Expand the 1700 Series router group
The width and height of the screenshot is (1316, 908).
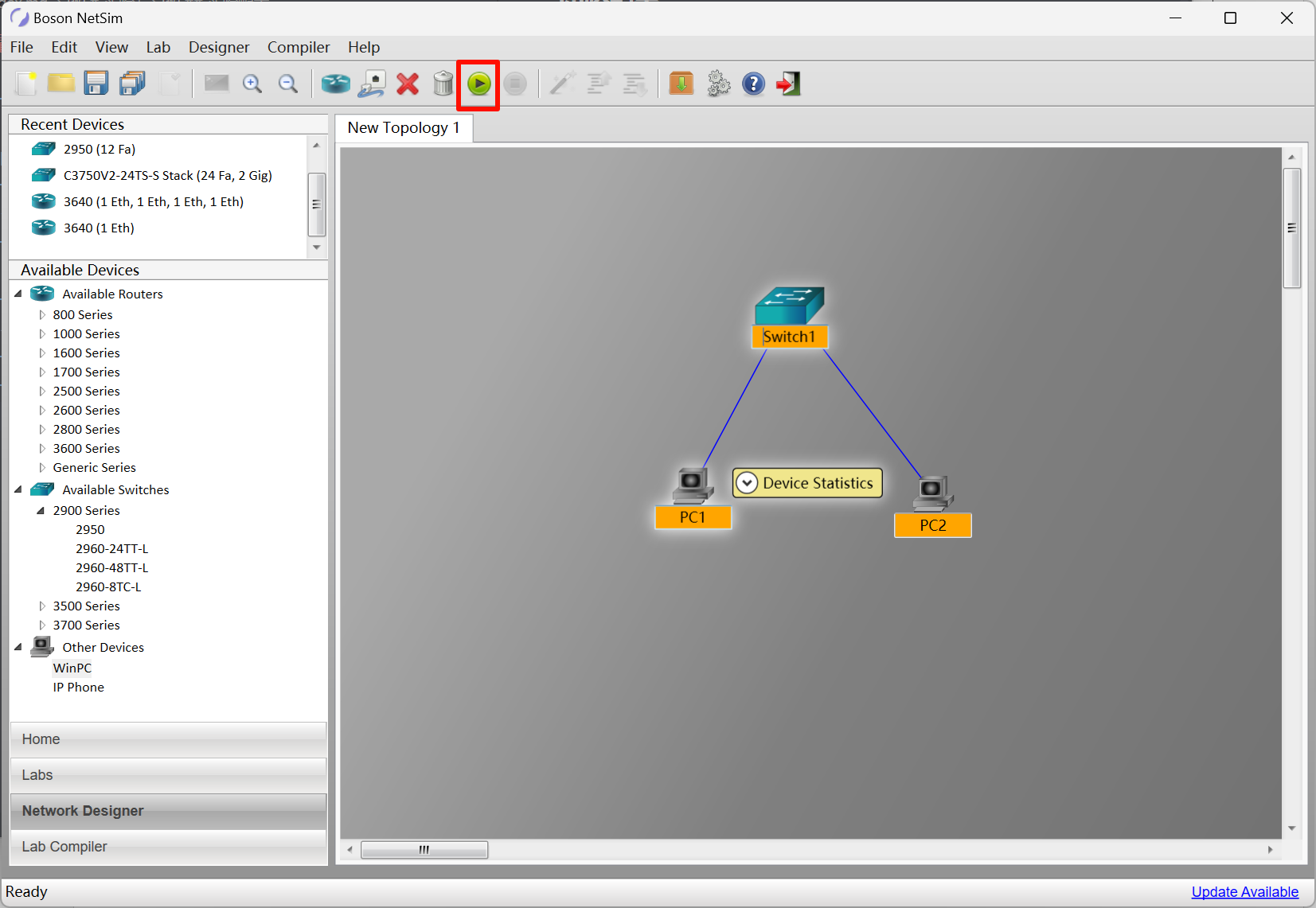(42, 372)
